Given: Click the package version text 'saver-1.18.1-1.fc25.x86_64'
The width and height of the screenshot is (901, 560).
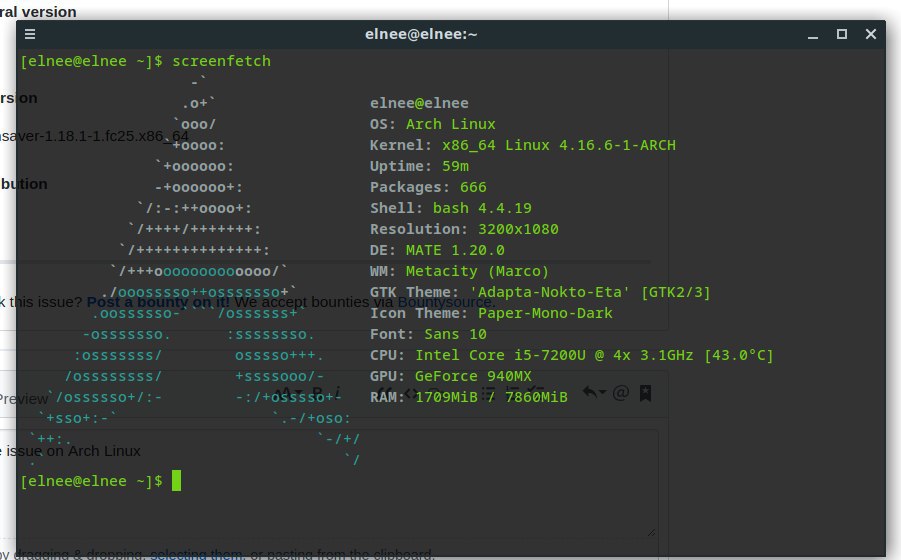Looking at the screenshot, I should coord(94,136).
